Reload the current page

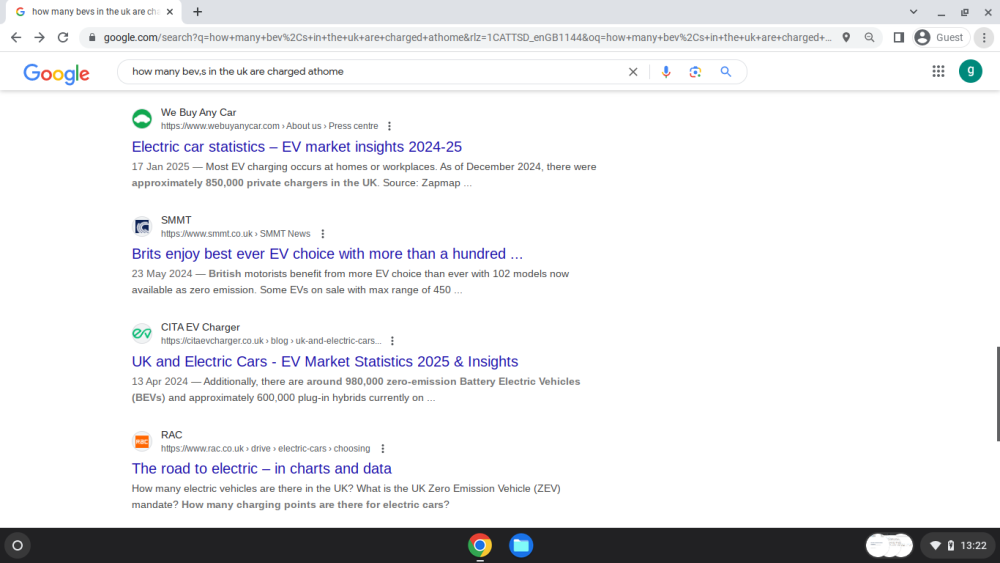click(62, 38)
